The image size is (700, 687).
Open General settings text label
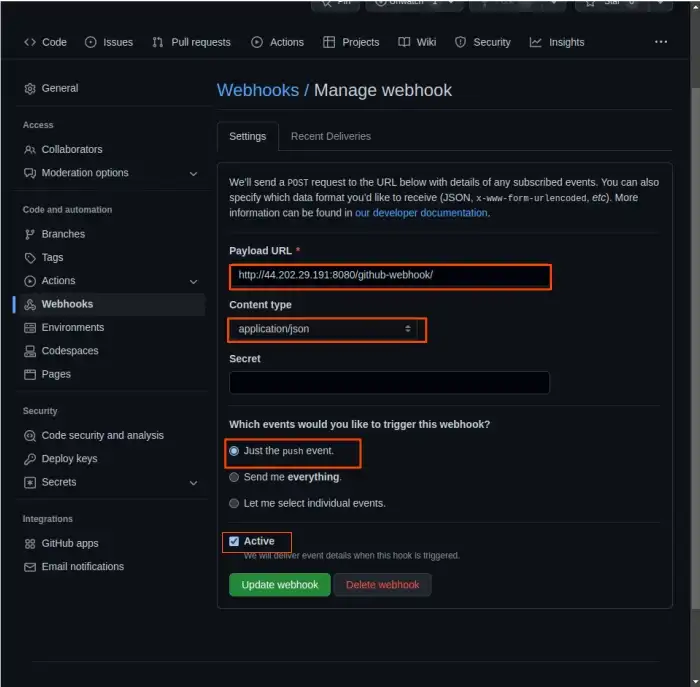pyautogui.click(x=60, y=88)
